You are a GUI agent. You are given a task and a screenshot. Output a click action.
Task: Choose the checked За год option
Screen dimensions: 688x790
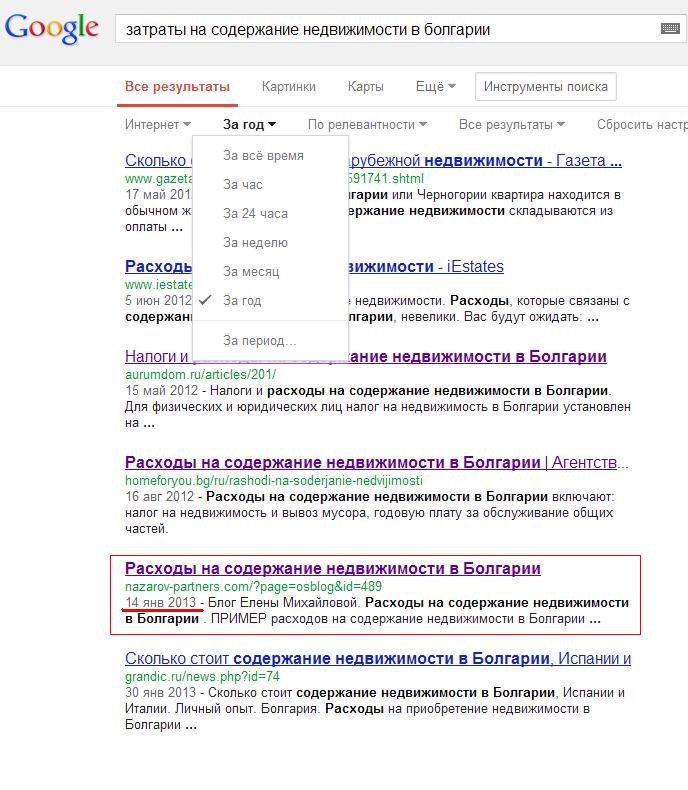click(243, 301)
